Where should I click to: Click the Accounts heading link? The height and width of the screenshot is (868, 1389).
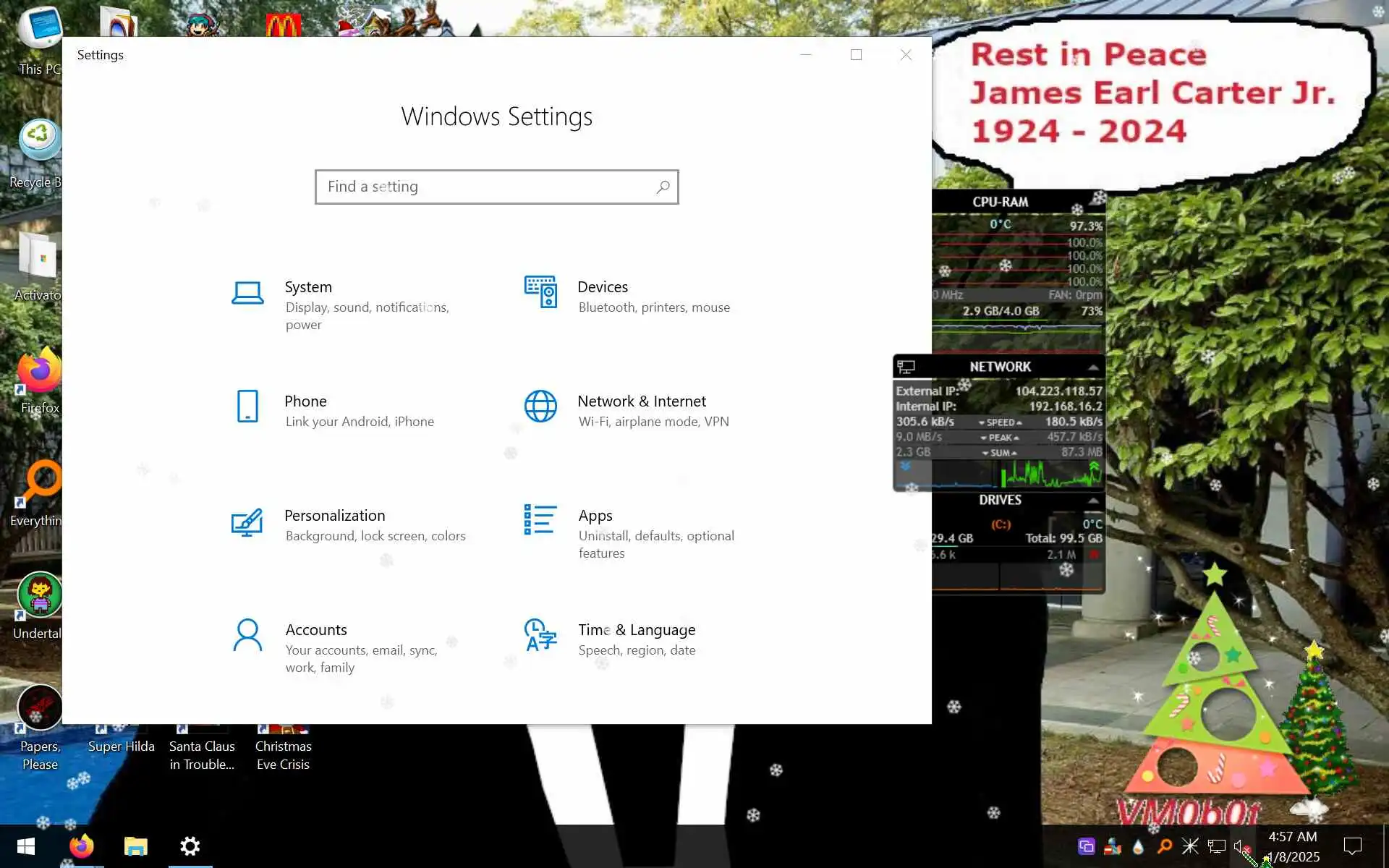[316, 629]
